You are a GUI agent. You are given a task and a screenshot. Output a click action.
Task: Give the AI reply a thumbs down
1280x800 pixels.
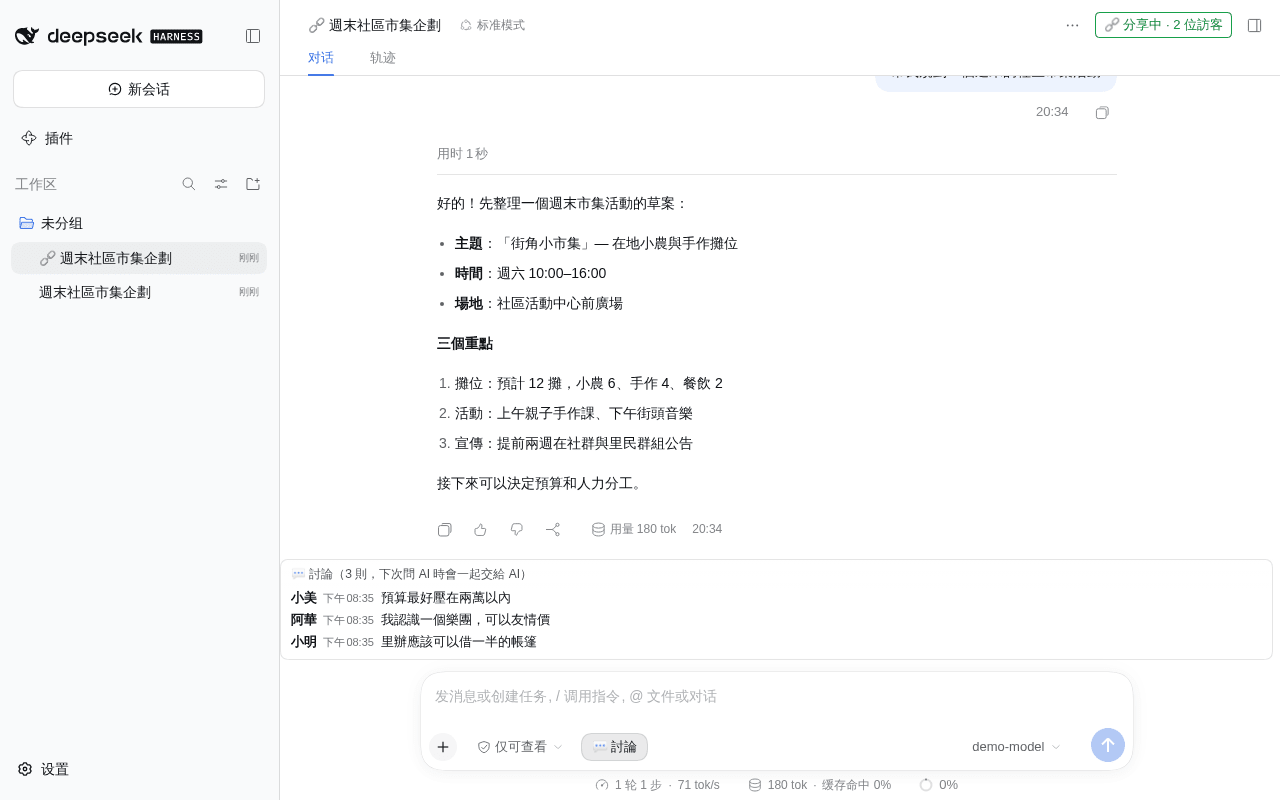[x=517, y=529]
